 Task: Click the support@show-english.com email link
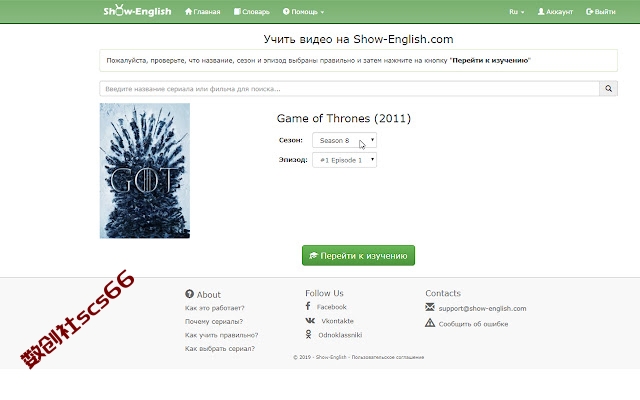pyautogui.click(x=482, y=309)
